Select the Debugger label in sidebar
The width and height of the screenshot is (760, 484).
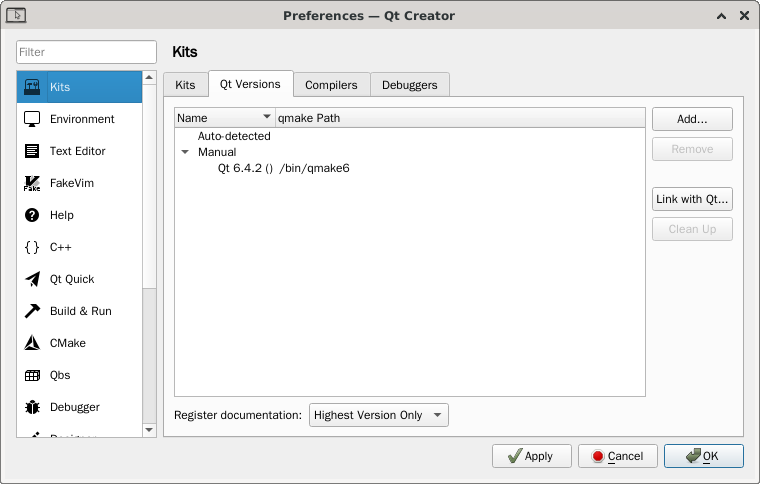tap(75, 407)
